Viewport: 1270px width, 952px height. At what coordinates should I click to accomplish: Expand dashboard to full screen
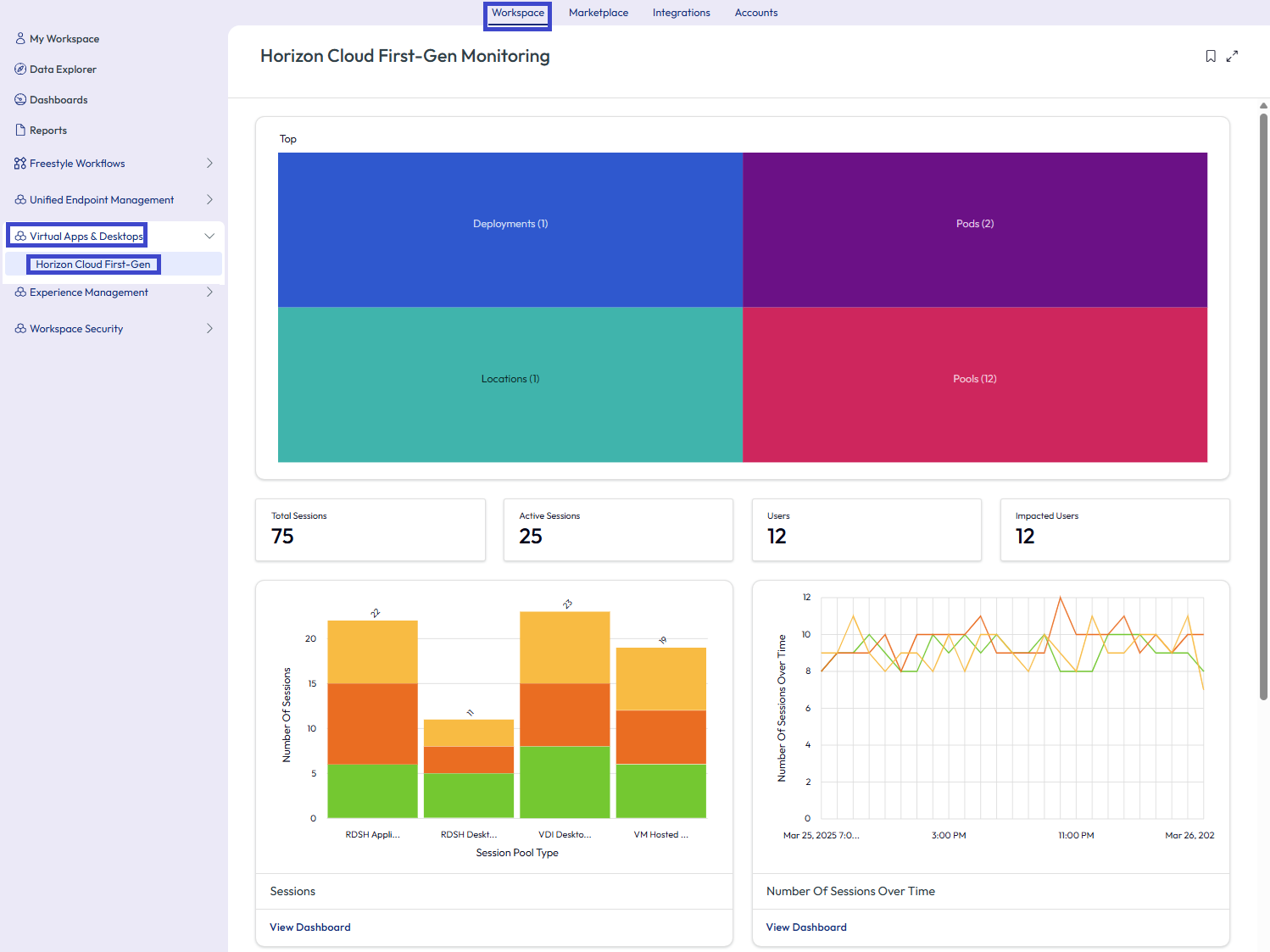coord(1232,56)
